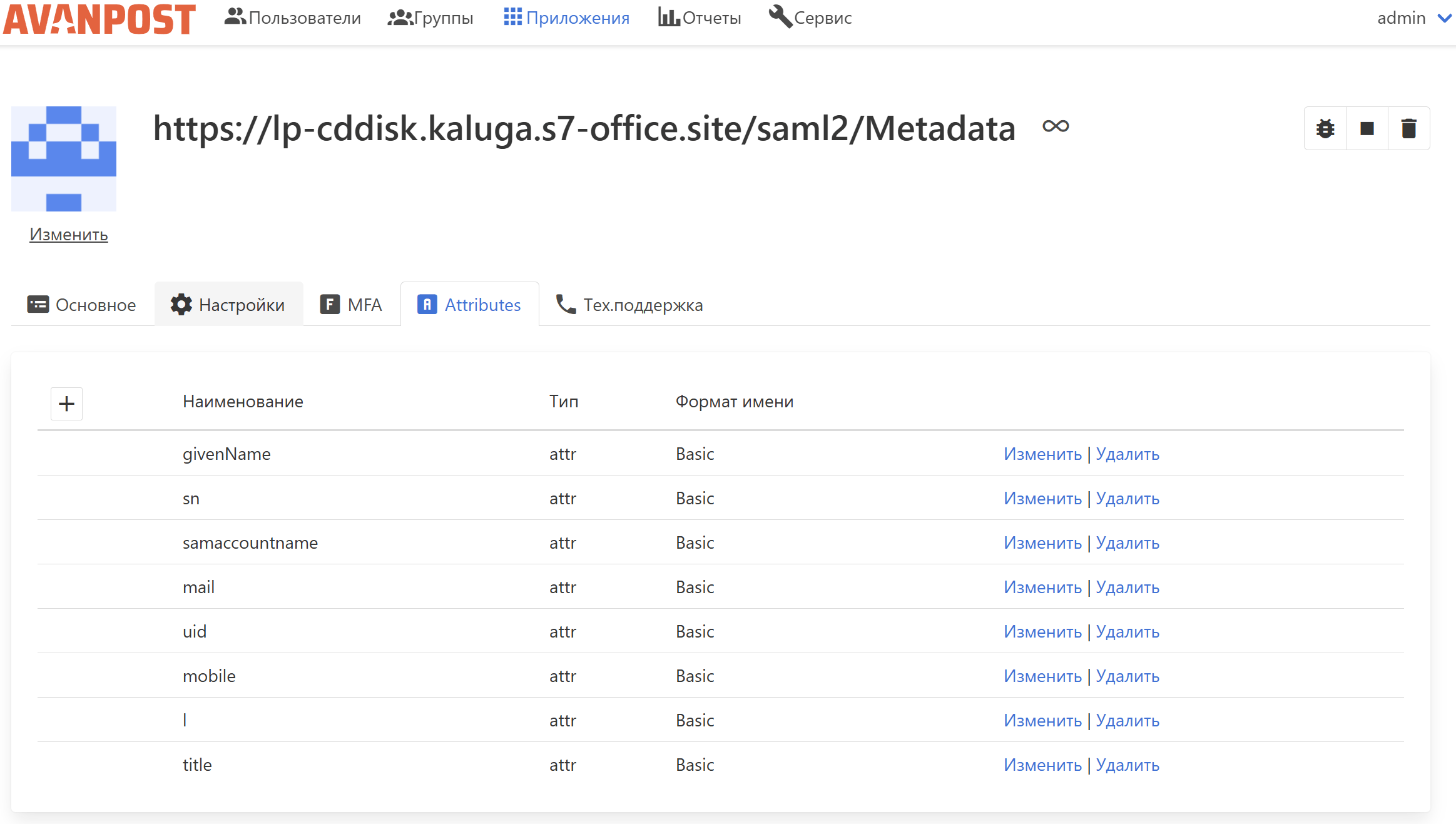Image resolution: width=1456 pixels, height=824 pixels.
Task: Open the Пользователи menu
Action: [x=292, y=18]
